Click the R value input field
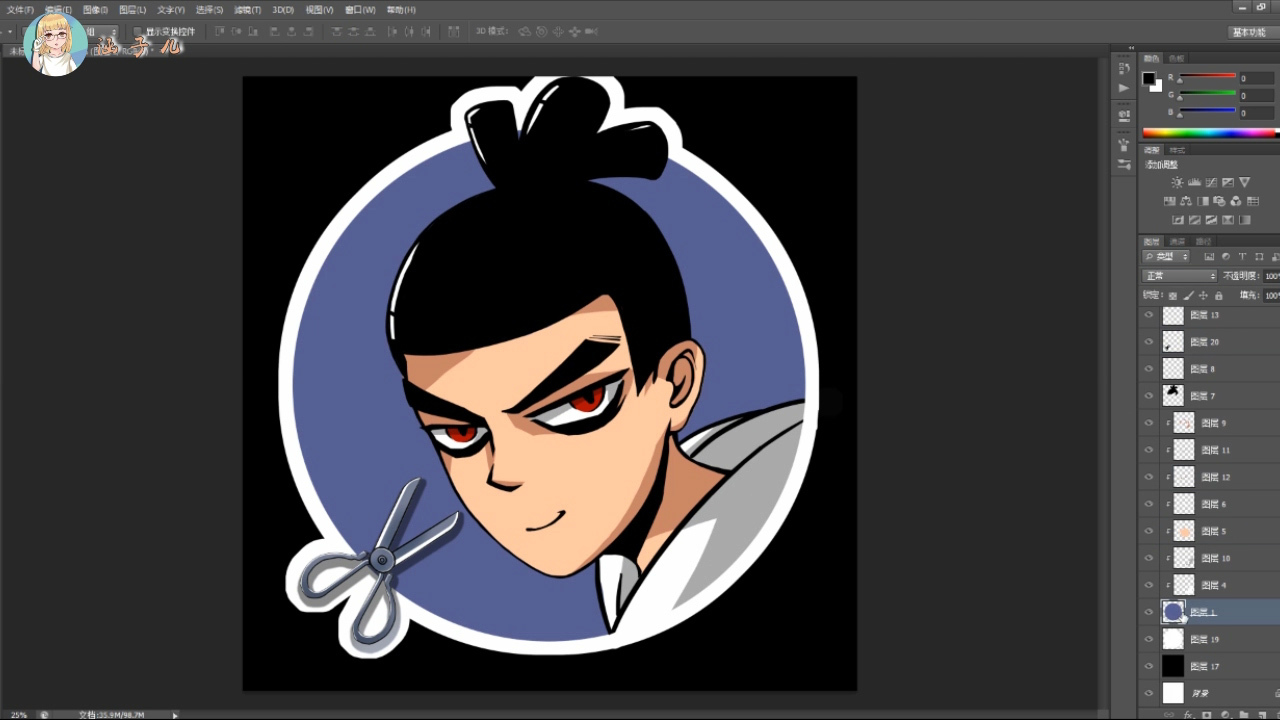 [x=1256, y=78]
